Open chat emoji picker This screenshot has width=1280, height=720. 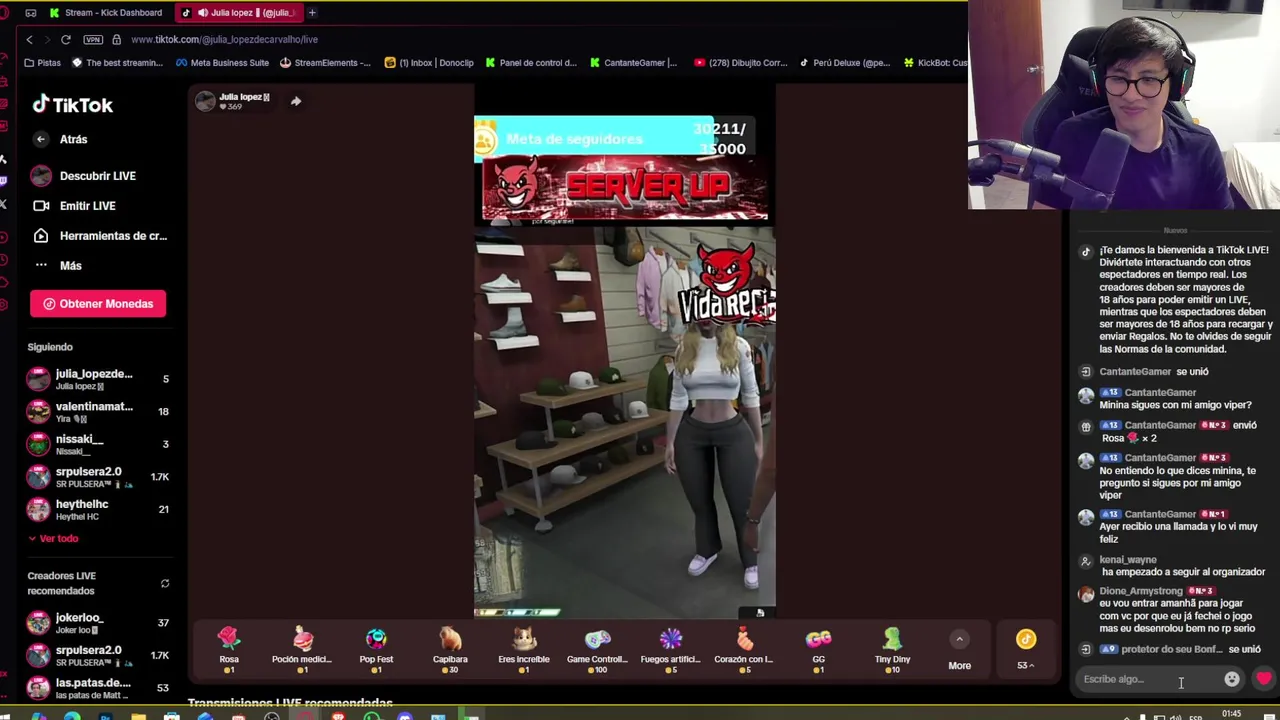tap(1232, 680)
